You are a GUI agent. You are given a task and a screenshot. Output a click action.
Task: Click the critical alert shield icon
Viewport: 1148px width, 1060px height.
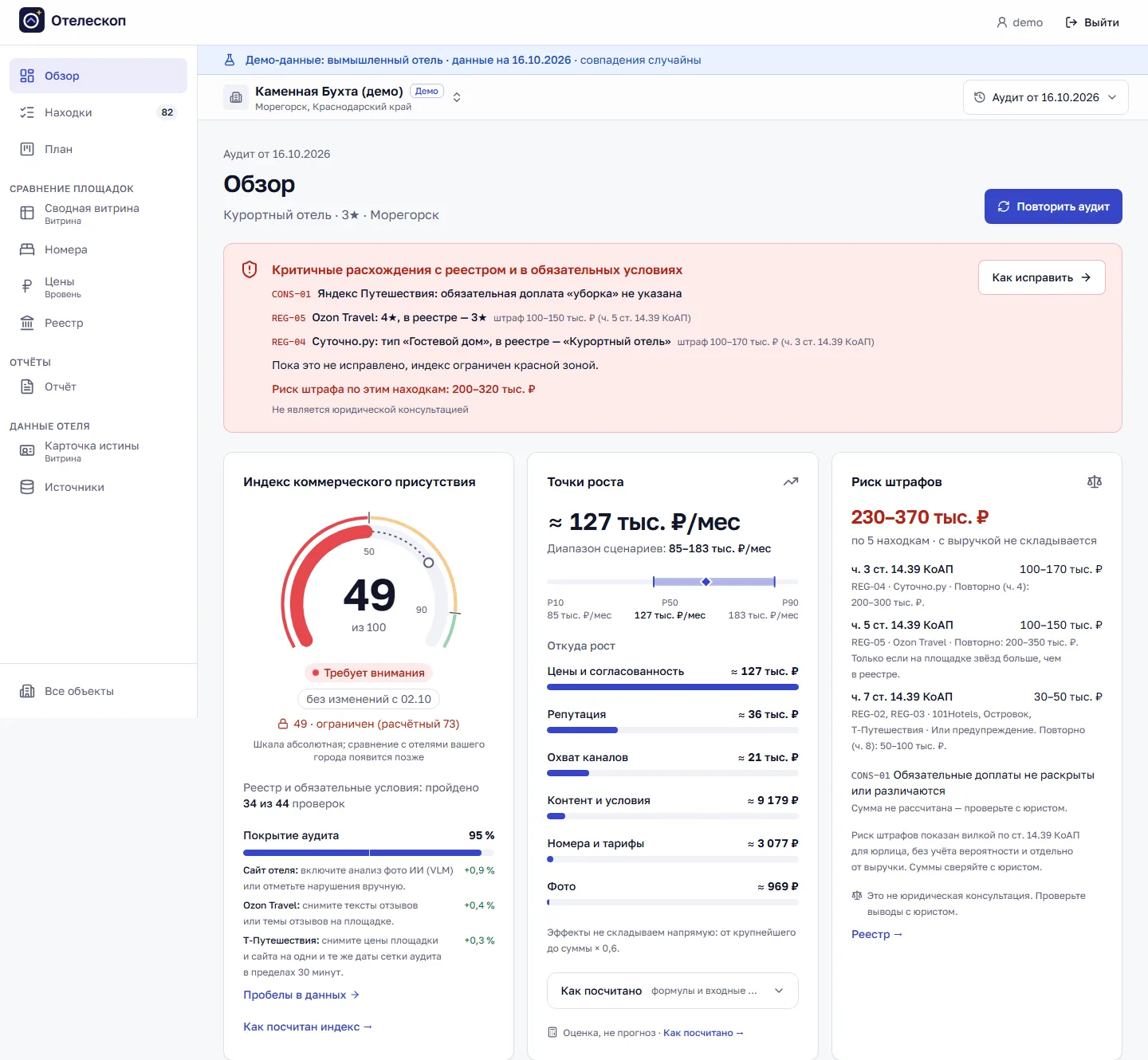(x=250, y=269)
